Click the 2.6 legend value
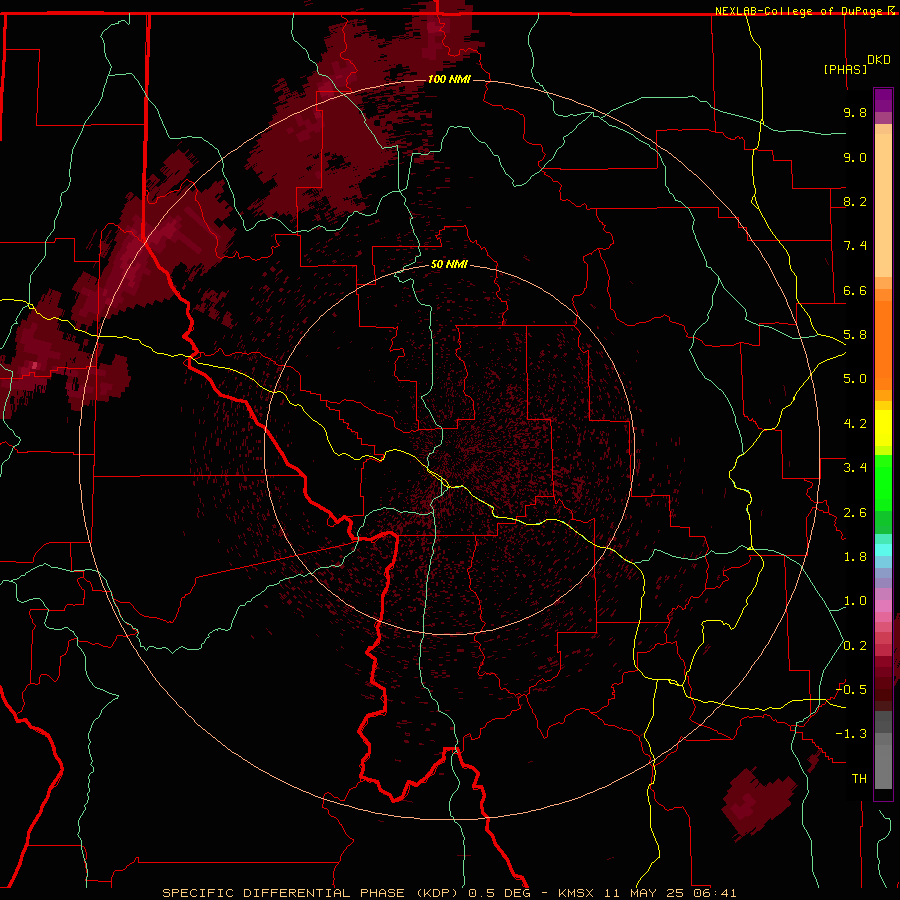The image size is (900, 900). point(855,513)
